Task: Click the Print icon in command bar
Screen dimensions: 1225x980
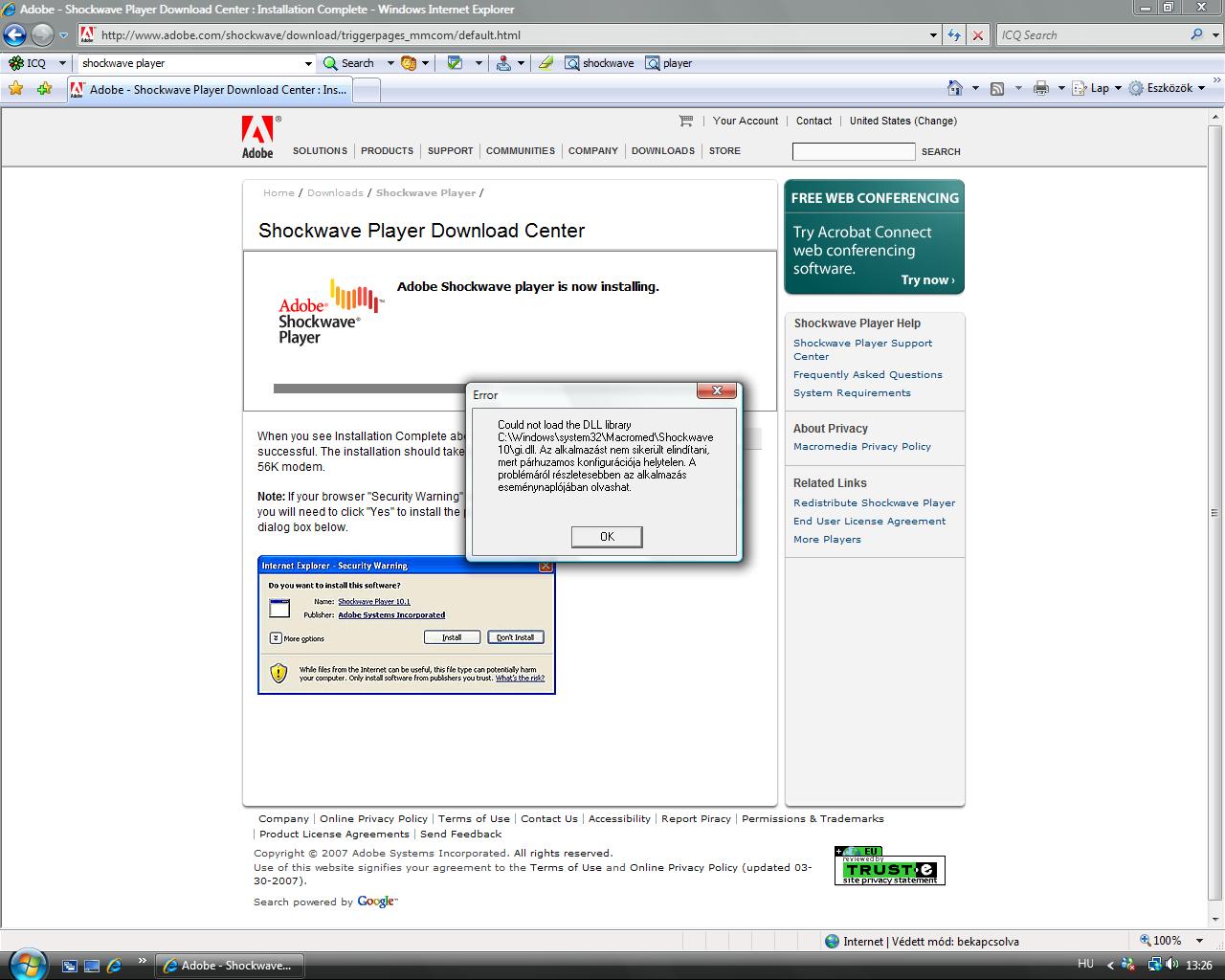Action: pos(1041,88)
